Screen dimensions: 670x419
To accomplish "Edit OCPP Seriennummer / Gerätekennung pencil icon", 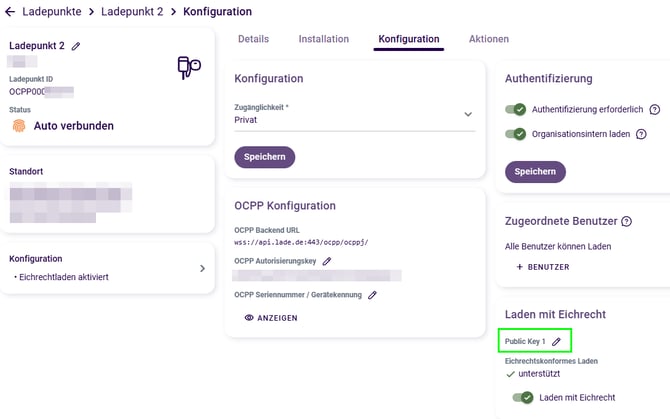I will [x=373, y=295].
